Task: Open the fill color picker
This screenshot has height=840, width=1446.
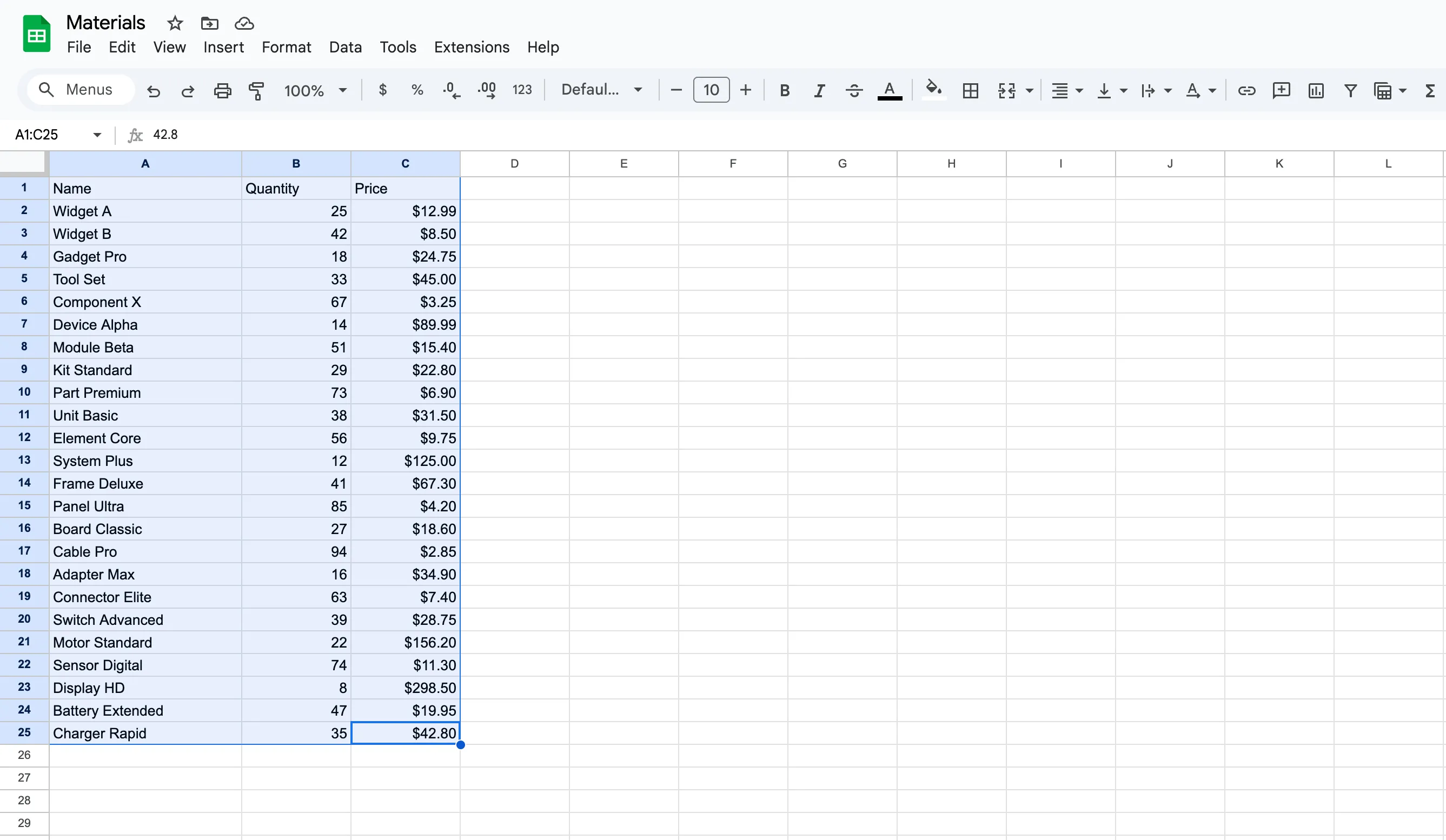Action: tap(933, 91)
